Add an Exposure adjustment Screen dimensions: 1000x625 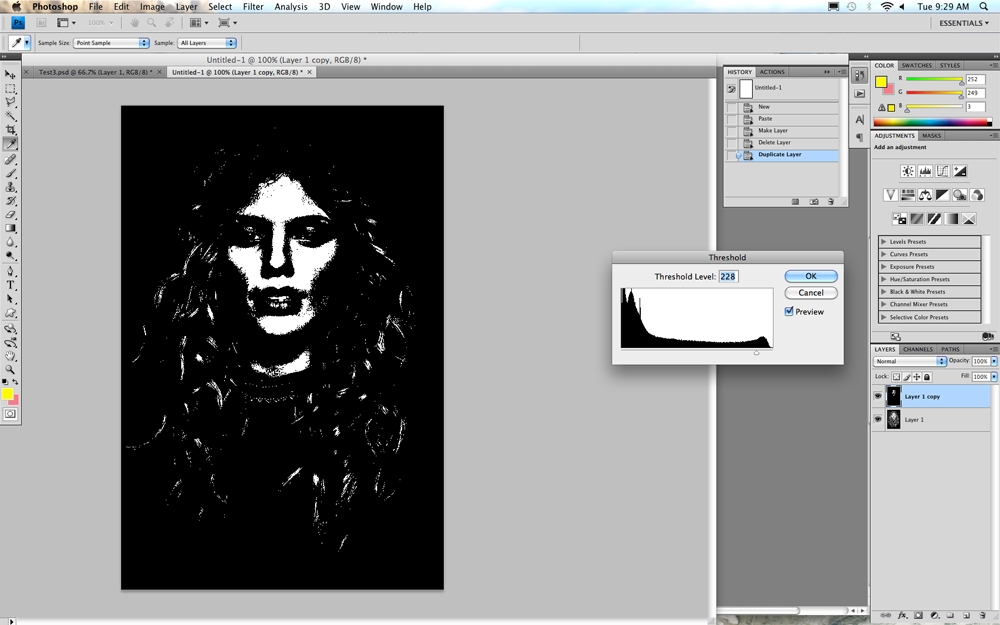(959, 171)
